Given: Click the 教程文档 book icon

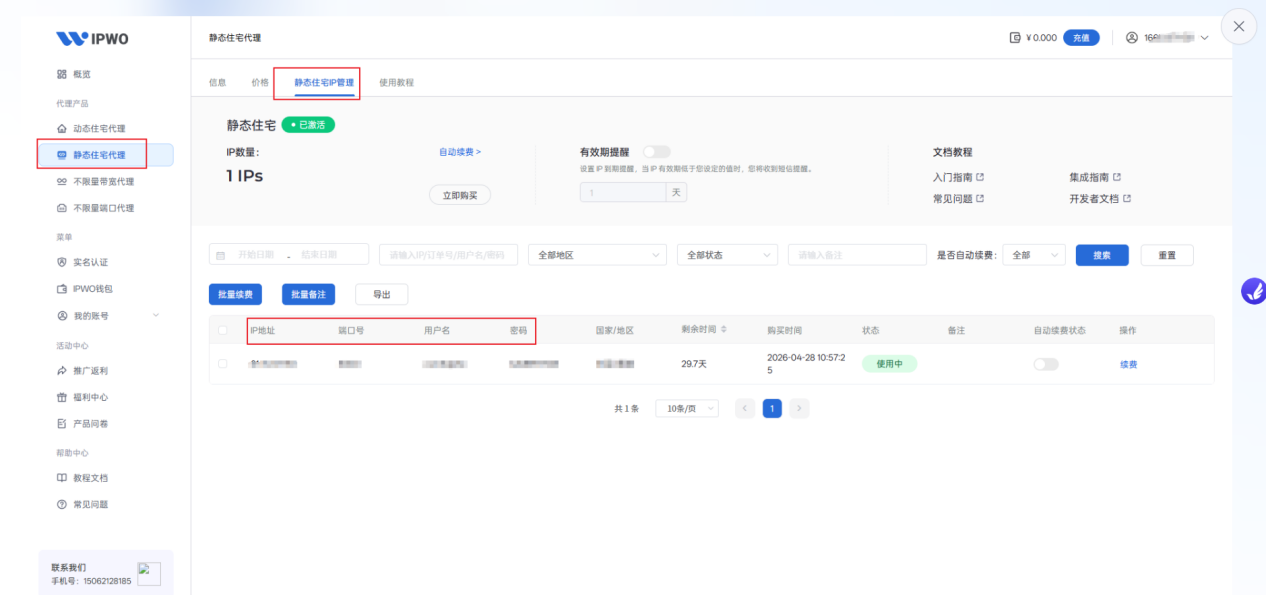Looking at the screenshot, I should (x=62, y=478).
